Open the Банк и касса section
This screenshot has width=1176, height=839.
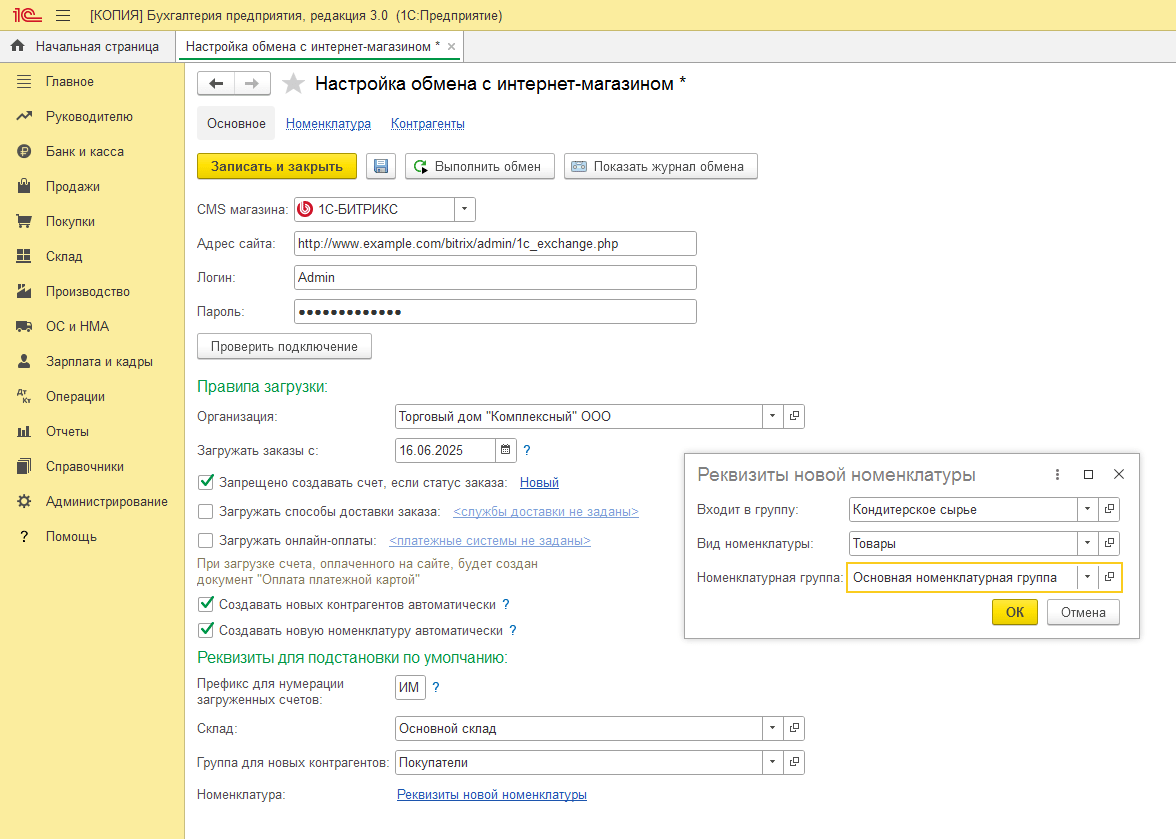point(92,151)
